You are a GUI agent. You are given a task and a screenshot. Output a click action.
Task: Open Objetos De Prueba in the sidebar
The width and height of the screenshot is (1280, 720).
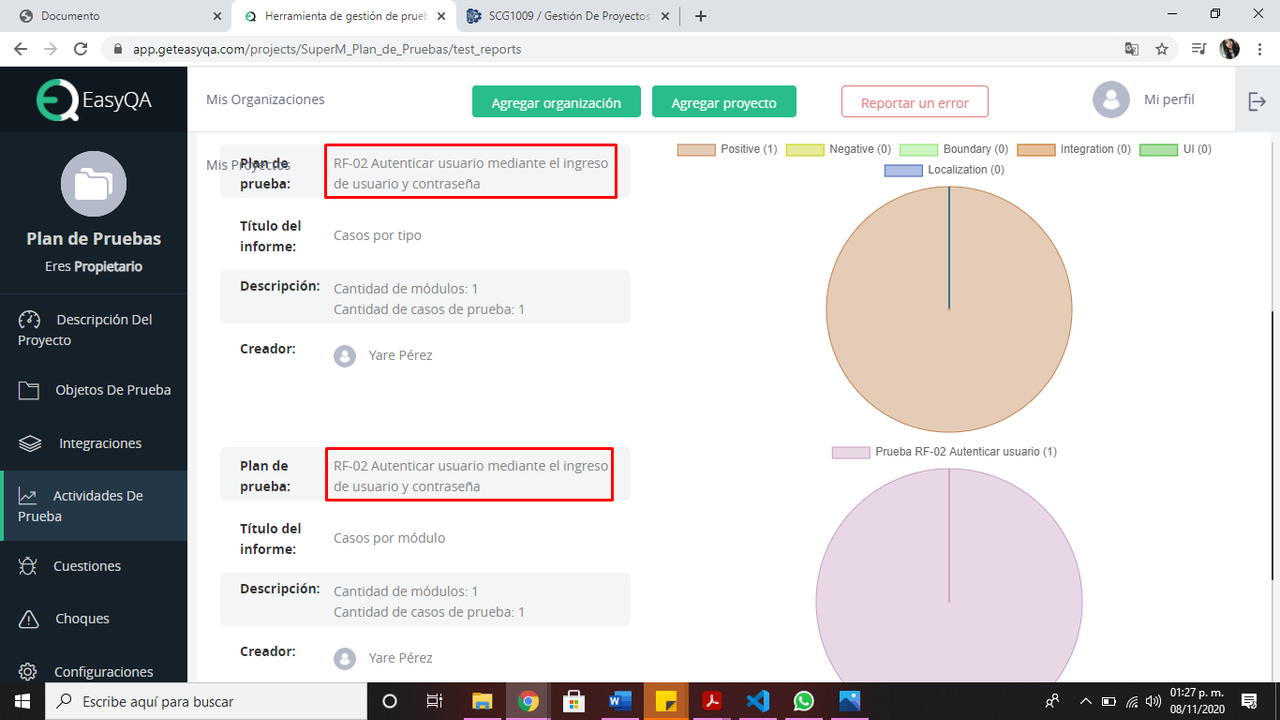[x=93, y=390]
